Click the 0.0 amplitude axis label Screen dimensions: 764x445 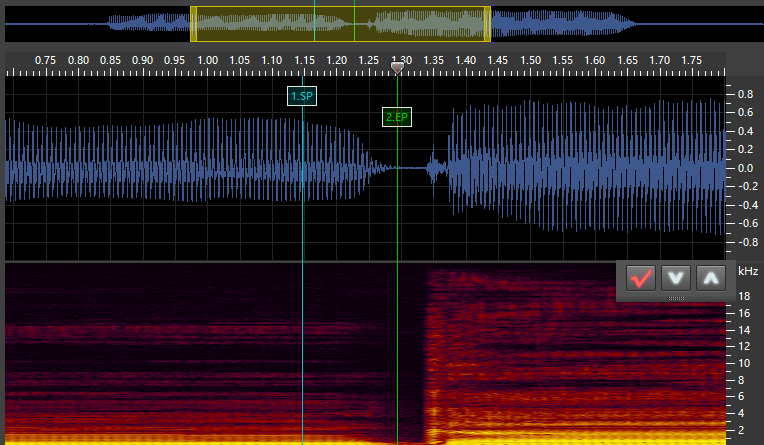pos(745,168)
